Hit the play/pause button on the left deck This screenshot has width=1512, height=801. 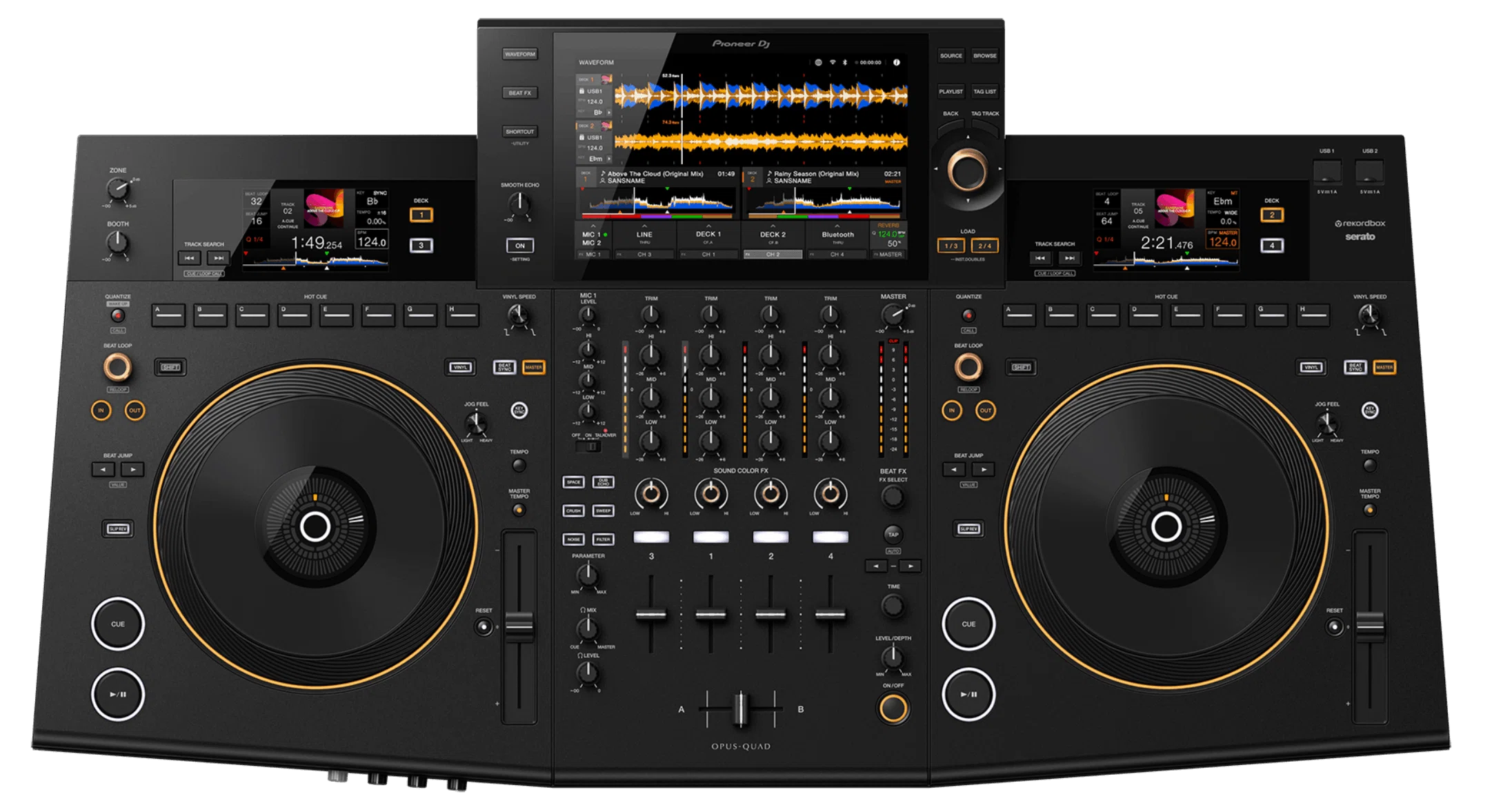[118, 694]
